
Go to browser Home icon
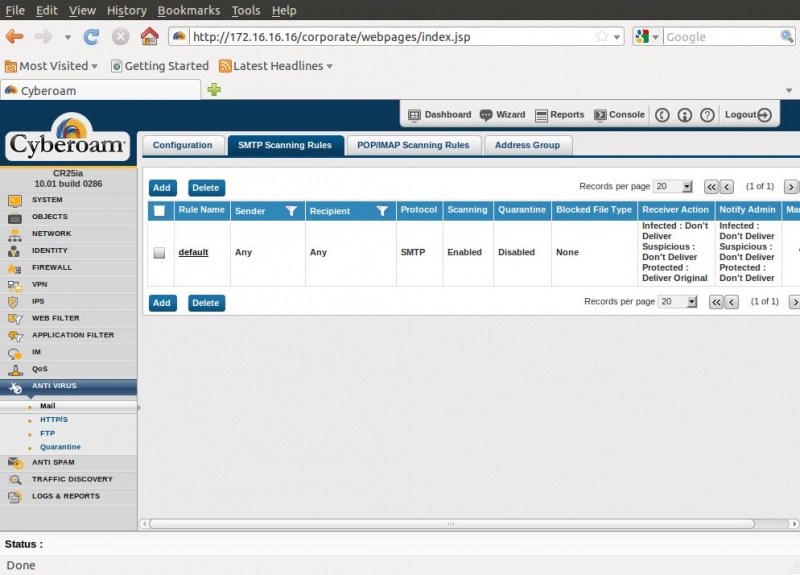click(149, 36)
